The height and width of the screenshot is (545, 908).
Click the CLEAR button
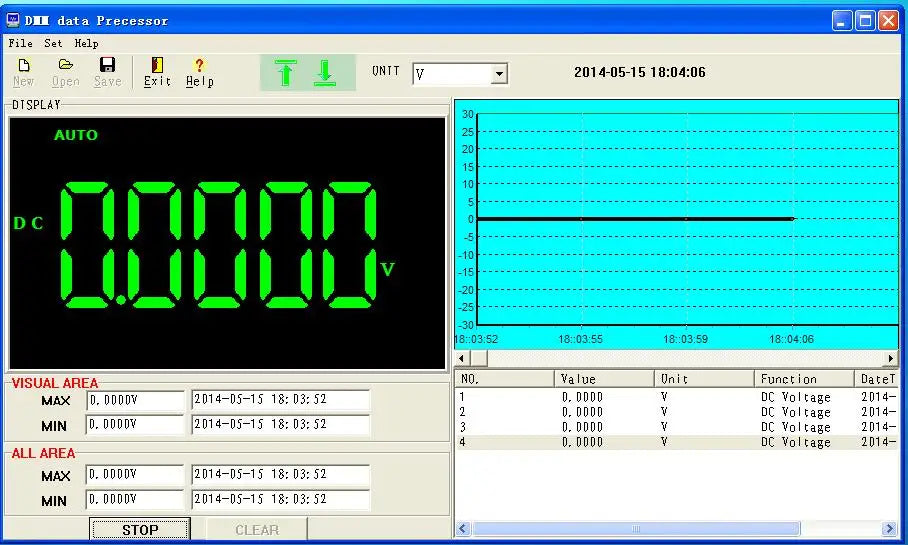(x=257, y=530)
